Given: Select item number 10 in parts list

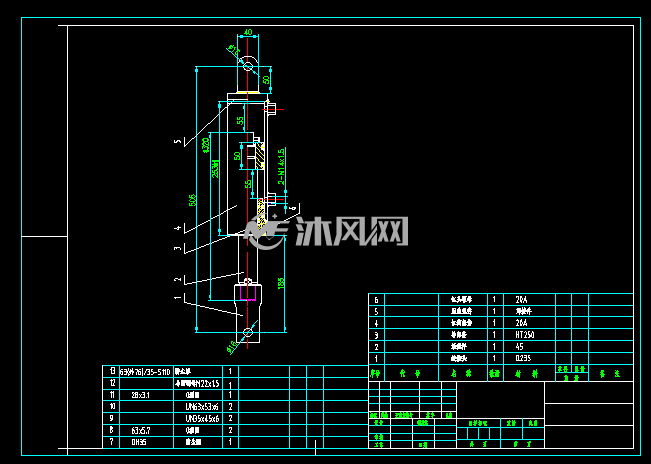Looking at the screenshot, I should pyautogui.click(x=112, y=407).
